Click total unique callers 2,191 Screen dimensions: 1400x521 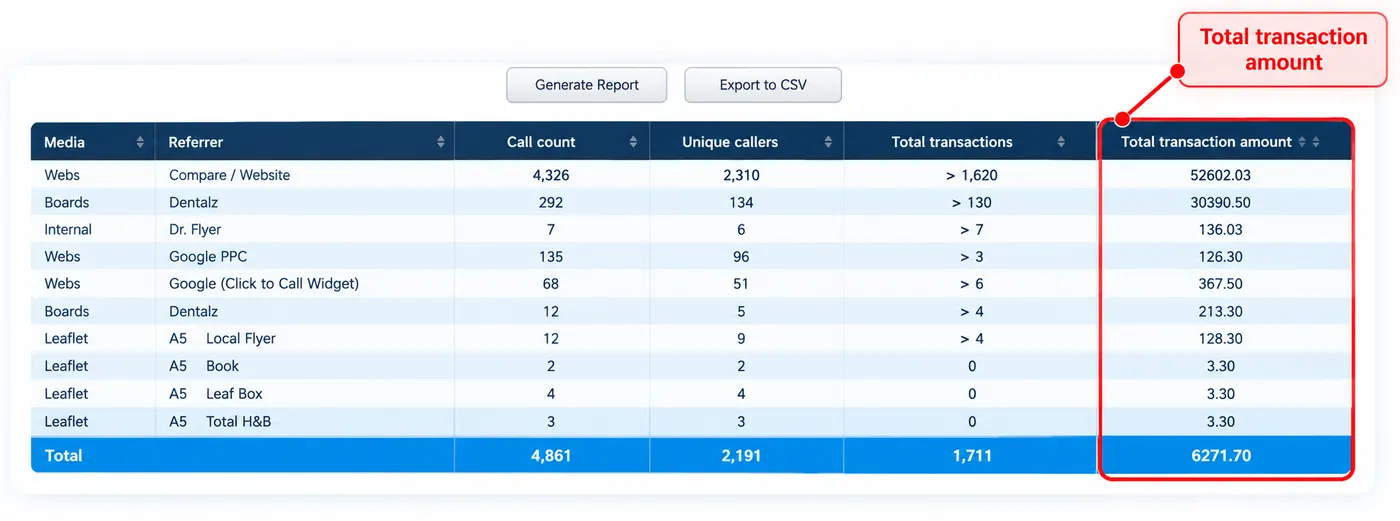(741, 455)
